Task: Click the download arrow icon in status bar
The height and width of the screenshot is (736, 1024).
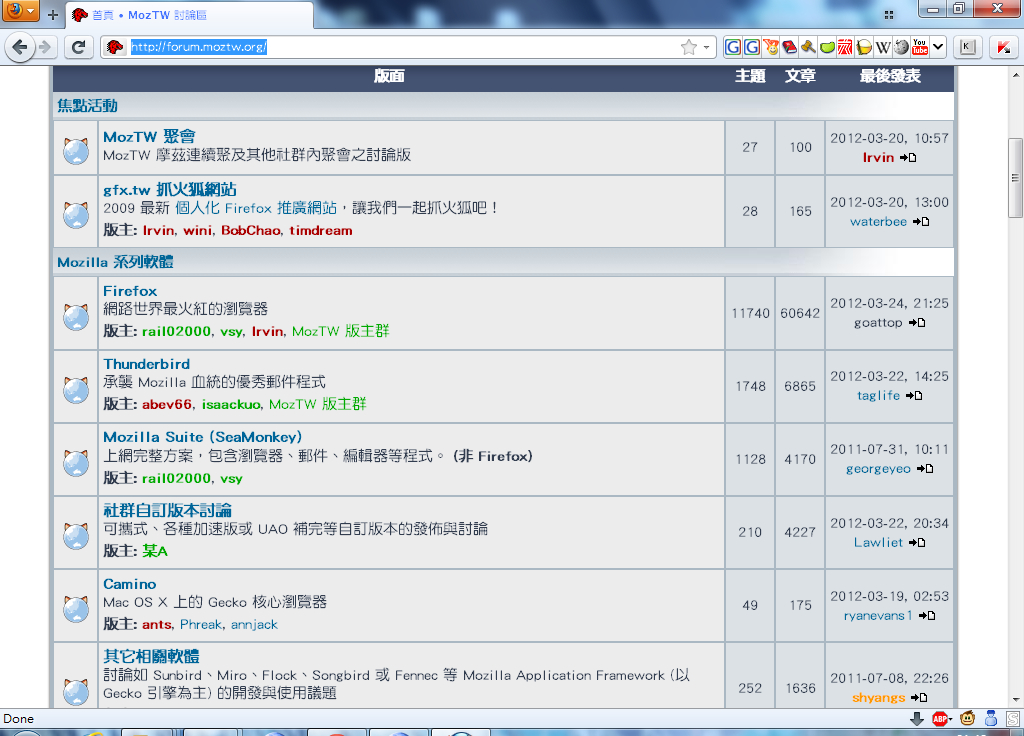Action: click(x=916, y=718)
